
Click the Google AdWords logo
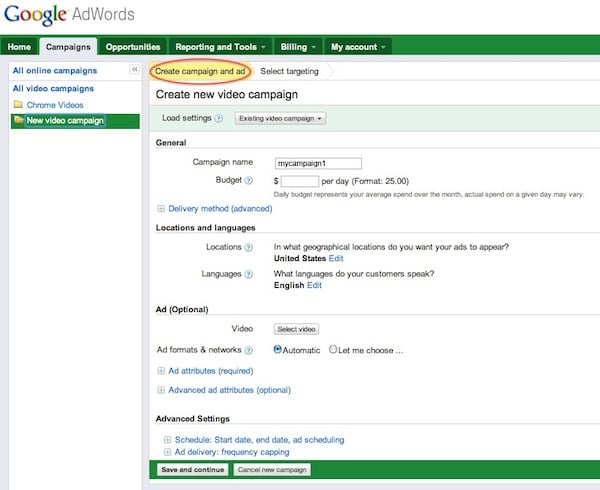[x=69, y=15]
